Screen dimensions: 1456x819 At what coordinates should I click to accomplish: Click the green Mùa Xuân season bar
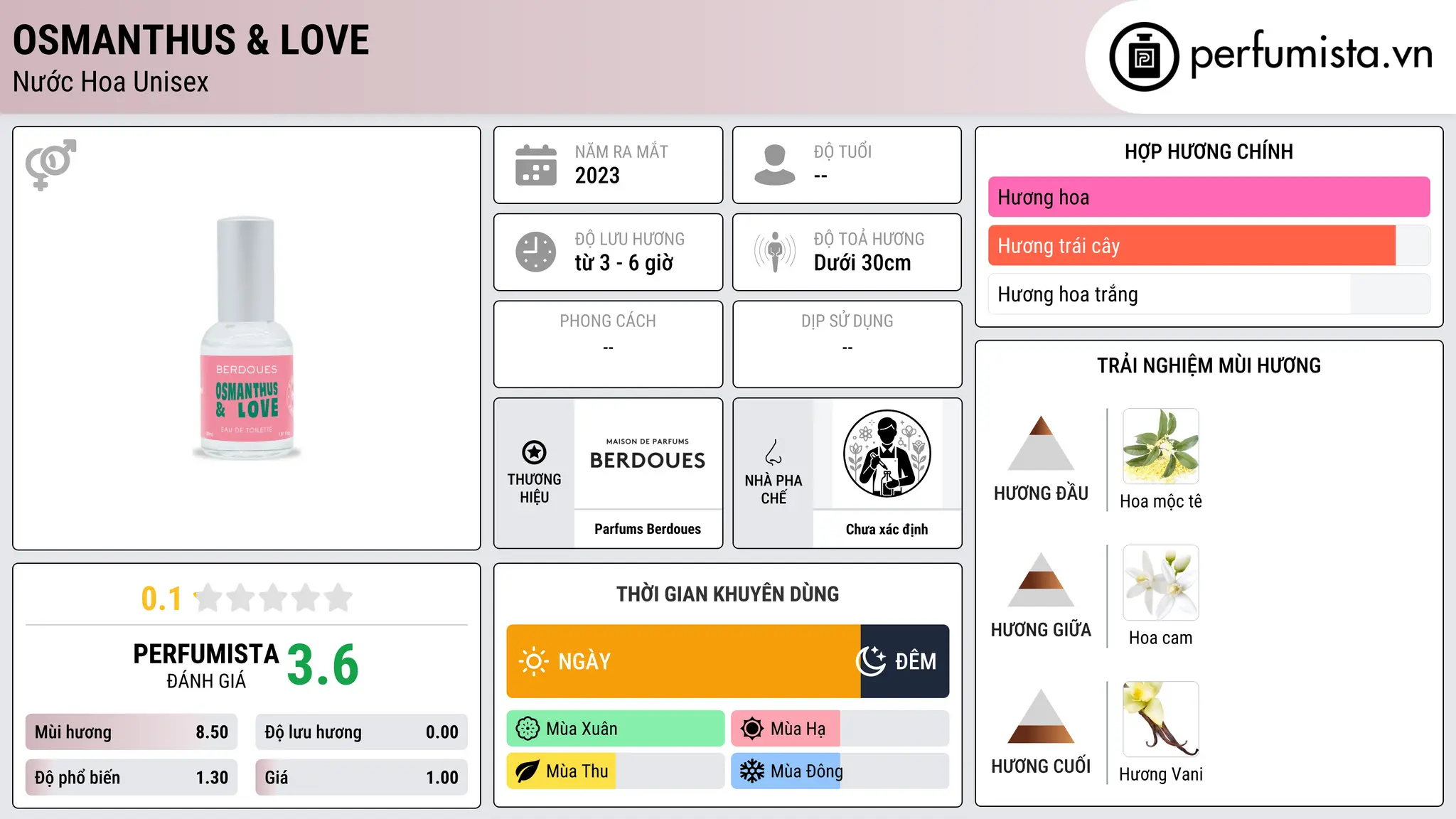coord(616,729)
